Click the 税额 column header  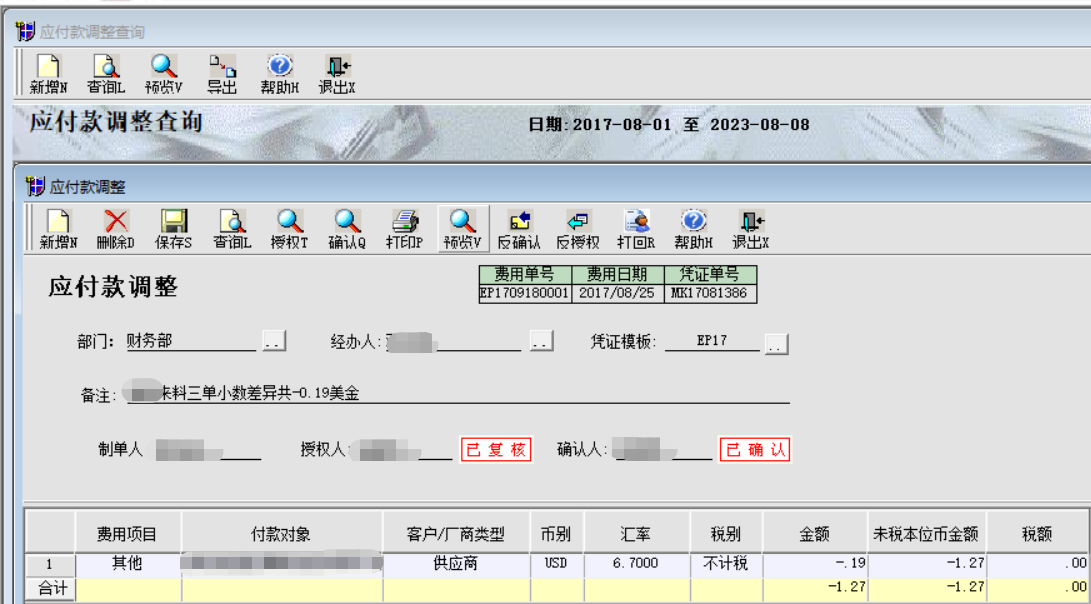tap(1037, 534)
